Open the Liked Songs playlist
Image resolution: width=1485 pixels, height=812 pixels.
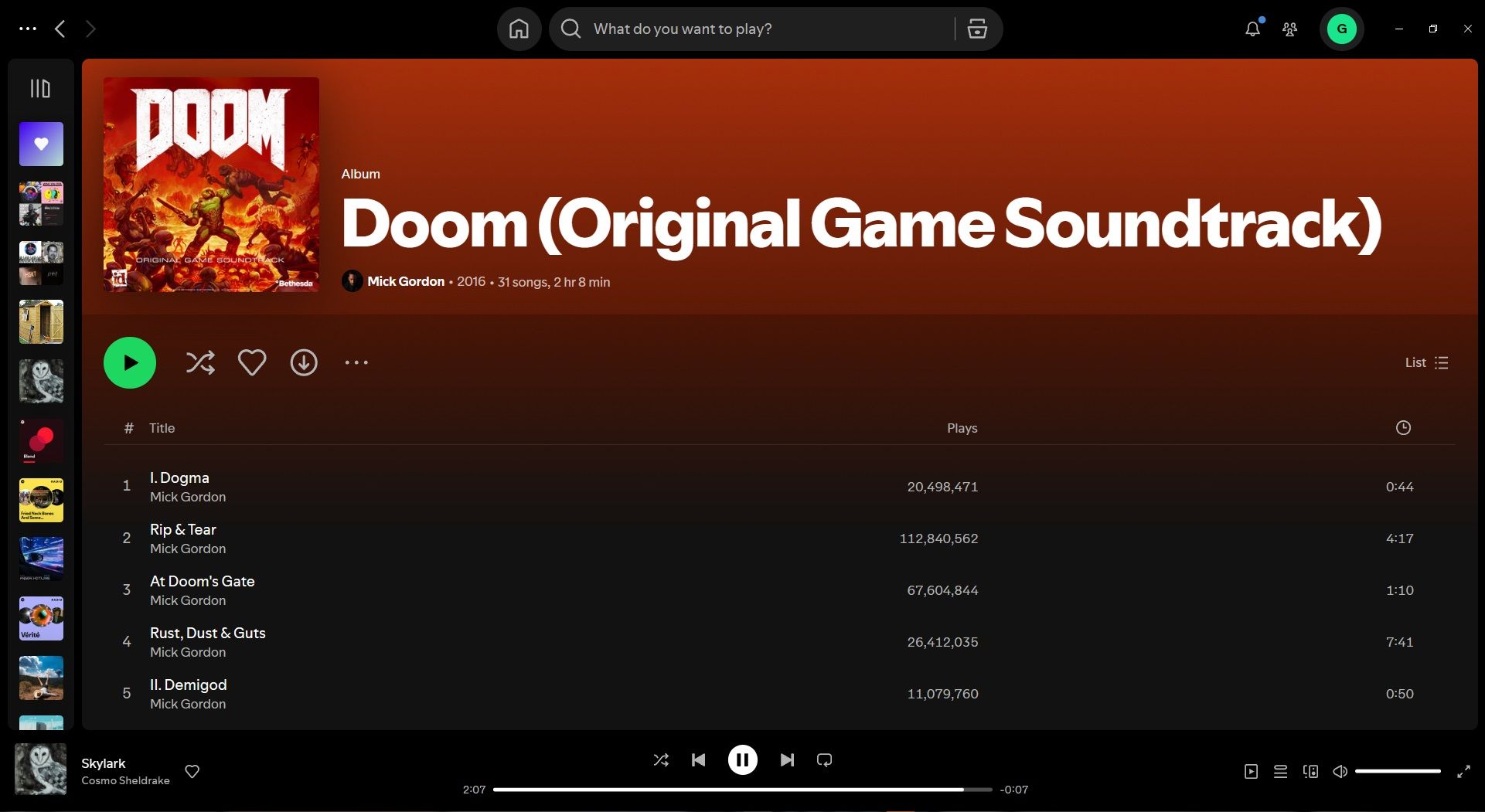41,144
